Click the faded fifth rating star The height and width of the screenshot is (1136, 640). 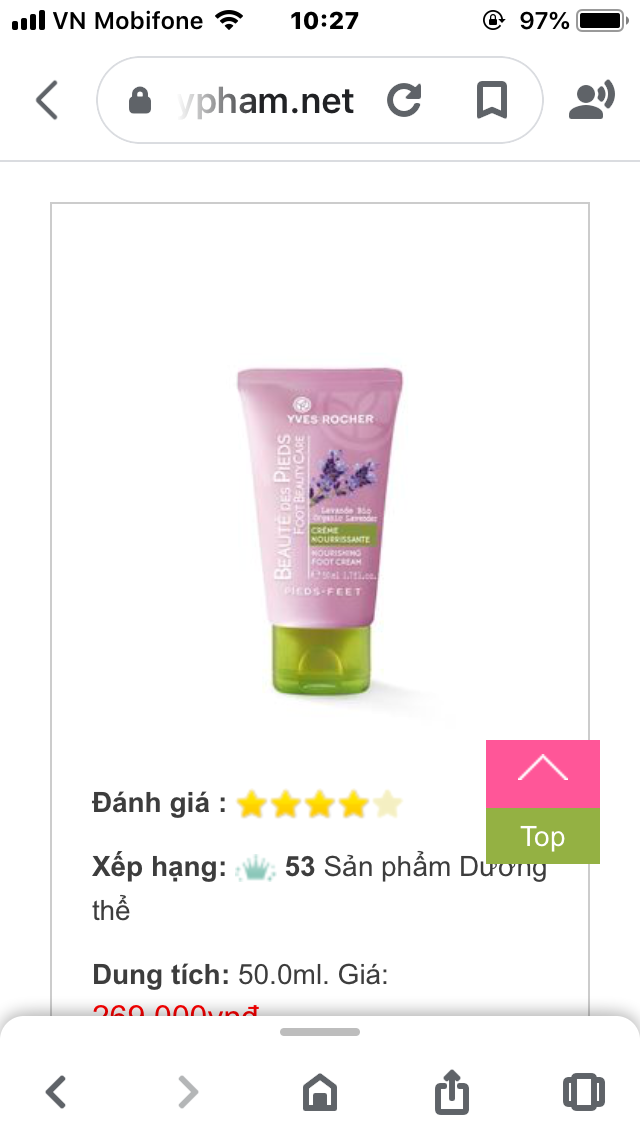click(388, 804)
